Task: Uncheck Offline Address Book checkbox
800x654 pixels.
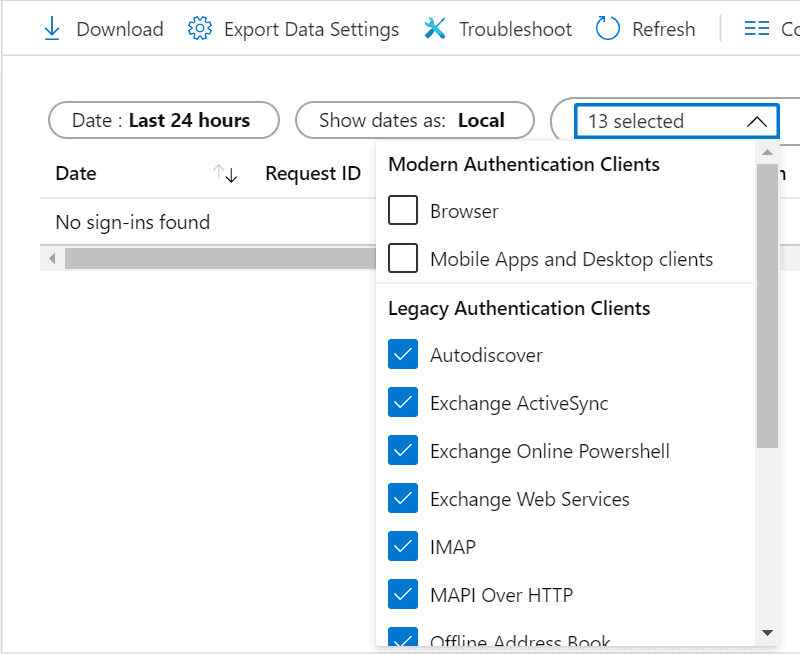Action: point(403,637)
